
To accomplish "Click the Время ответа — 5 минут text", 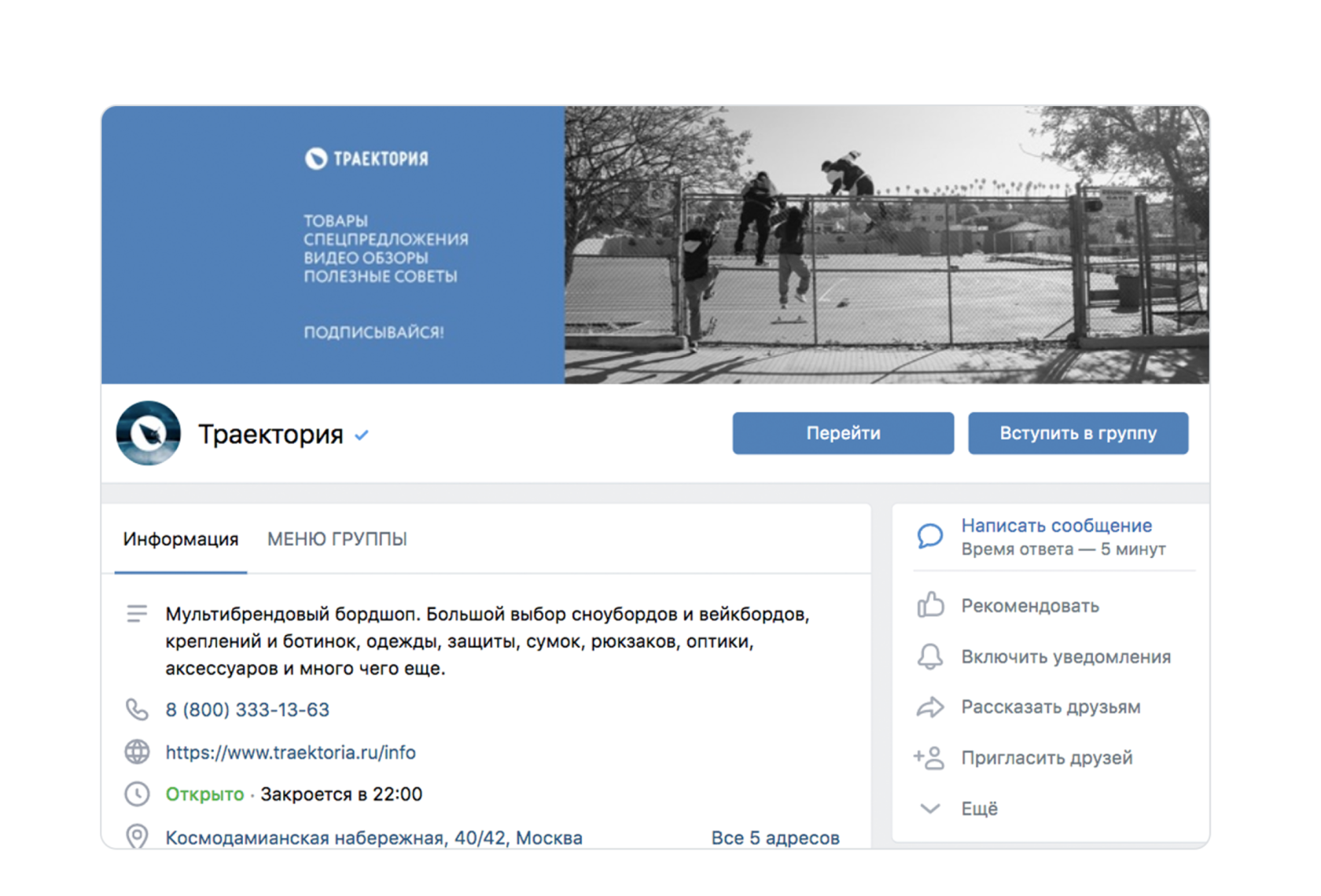I will pyautogui.click(x=1063, y=549).
